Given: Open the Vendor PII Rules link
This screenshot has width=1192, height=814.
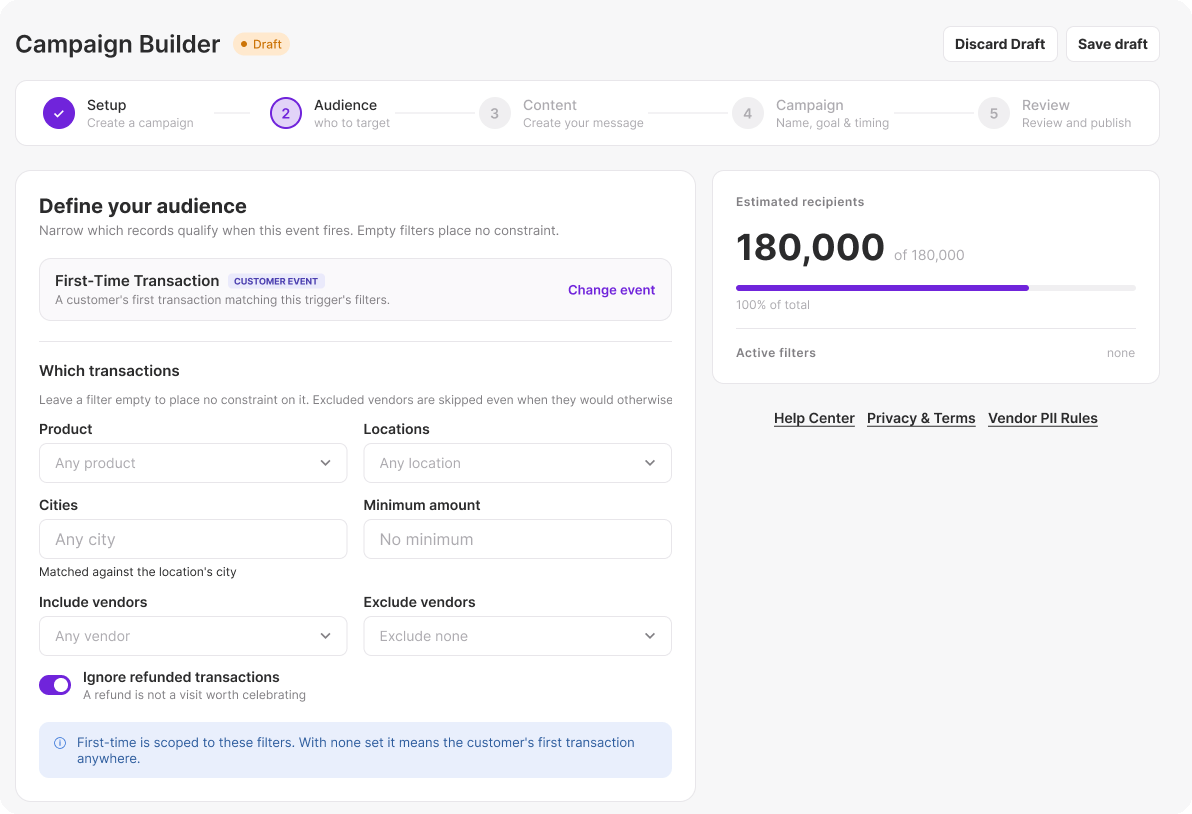Looking at the screenshot, I should coord(1042,418).
